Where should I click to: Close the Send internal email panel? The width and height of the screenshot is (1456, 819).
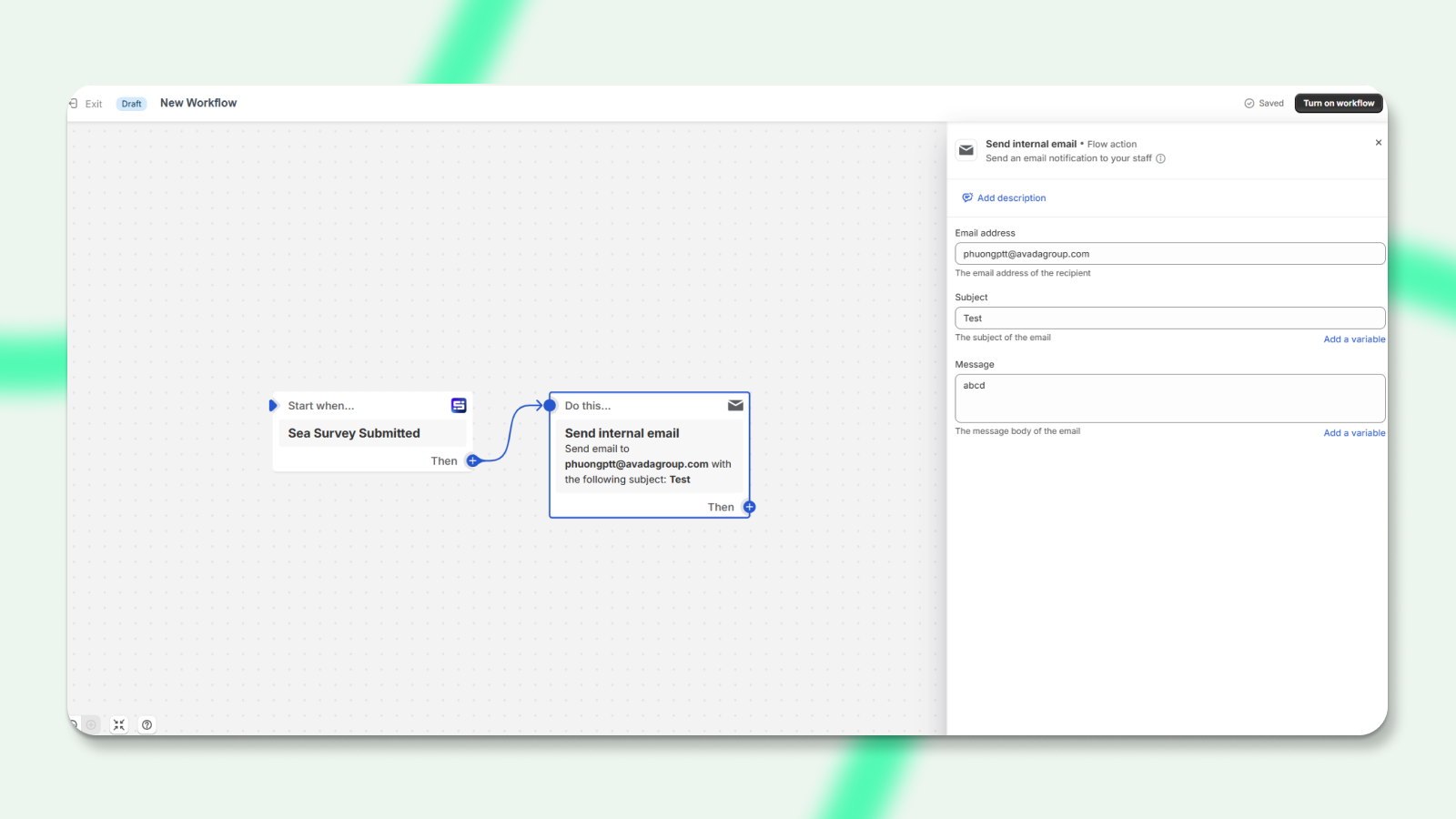coord(1378,143)
